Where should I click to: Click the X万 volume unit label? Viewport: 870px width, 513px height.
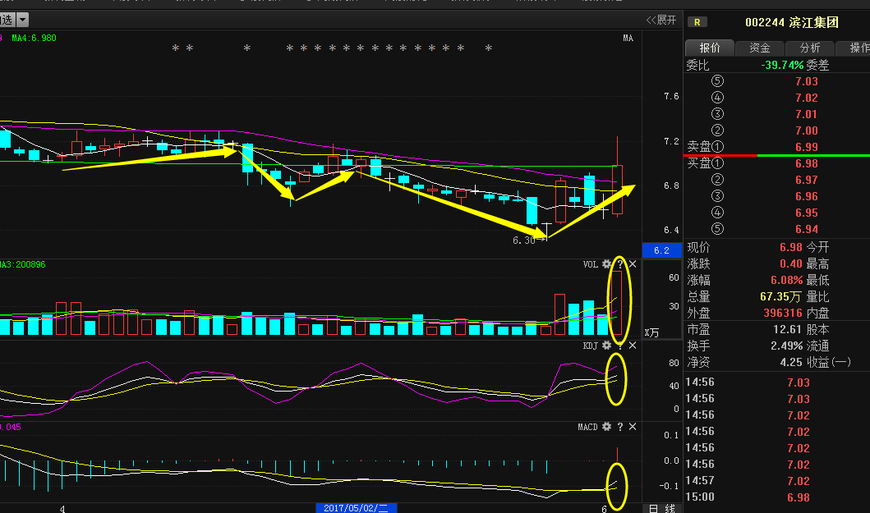point(652,332)
